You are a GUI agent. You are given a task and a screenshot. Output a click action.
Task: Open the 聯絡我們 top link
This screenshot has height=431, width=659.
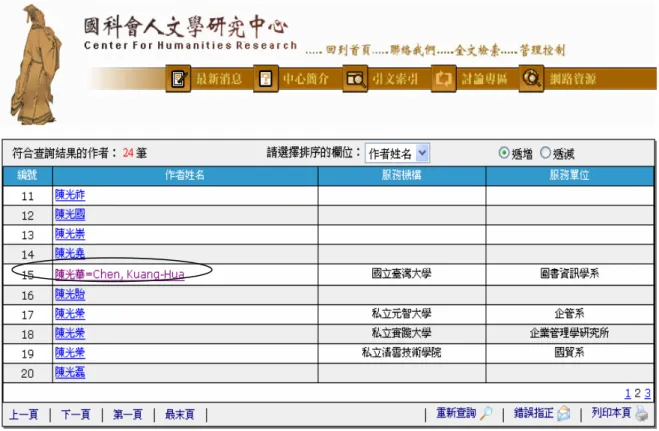(x=413, y=50)
